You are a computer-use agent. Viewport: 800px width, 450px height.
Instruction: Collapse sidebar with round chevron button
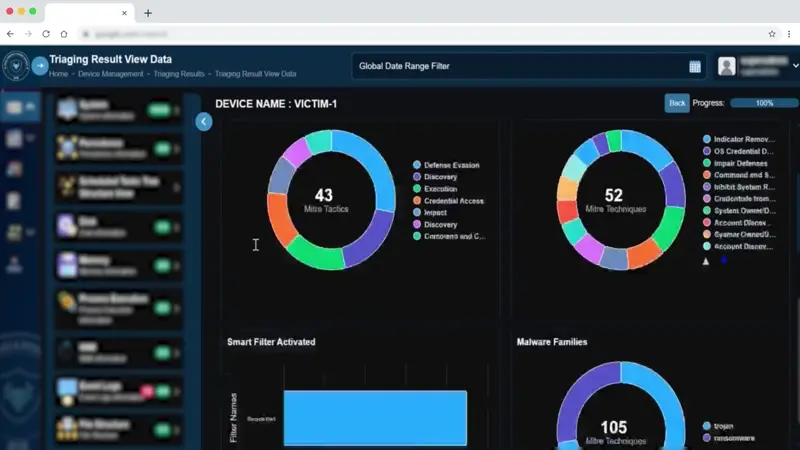click(x=204, y=121)
